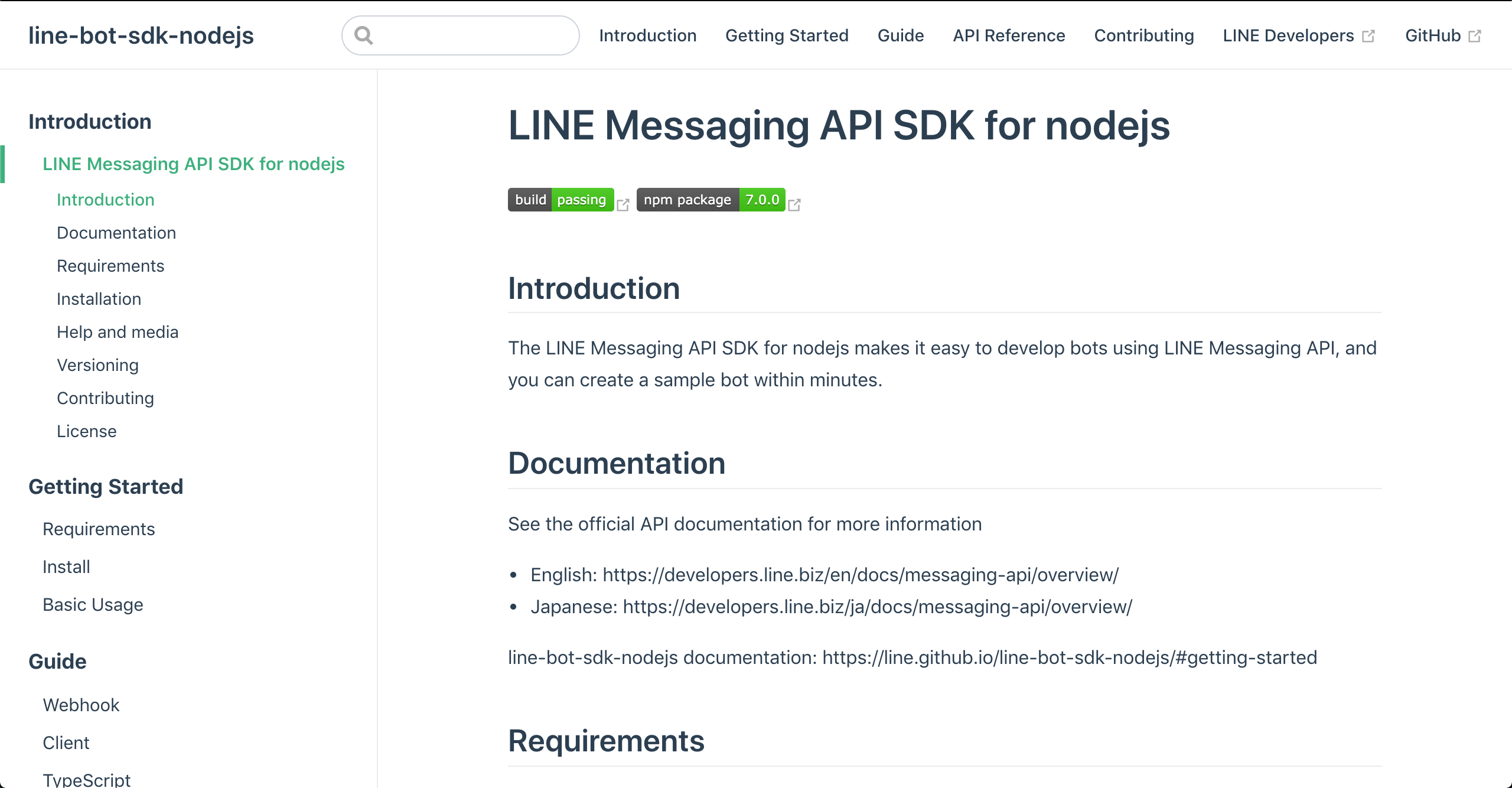Select Introduction heading in the sidebar
The image size is (1512, 788).
coord(90,122)
